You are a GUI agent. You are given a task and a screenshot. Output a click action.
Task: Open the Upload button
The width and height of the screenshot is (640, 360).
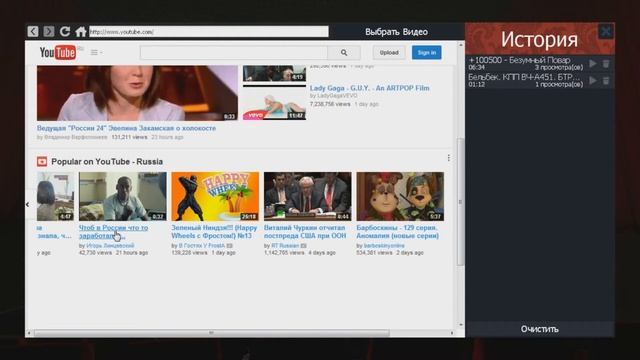tap(389, 53)
